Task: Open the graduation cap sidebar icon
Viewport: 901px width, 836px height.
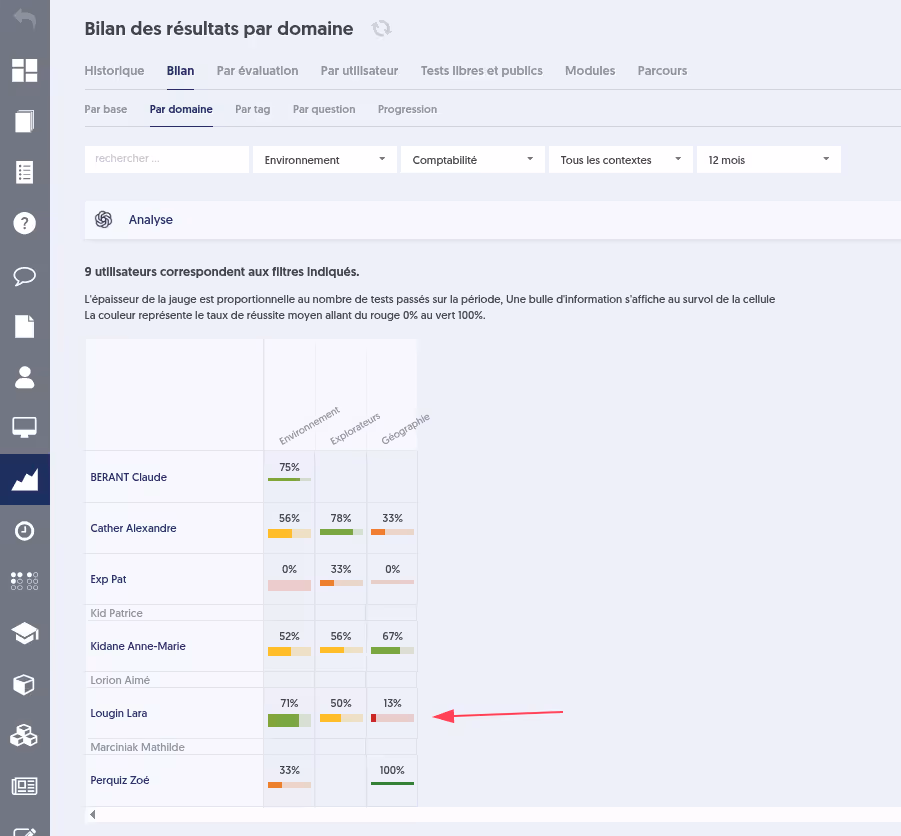Action: point(25,633)
